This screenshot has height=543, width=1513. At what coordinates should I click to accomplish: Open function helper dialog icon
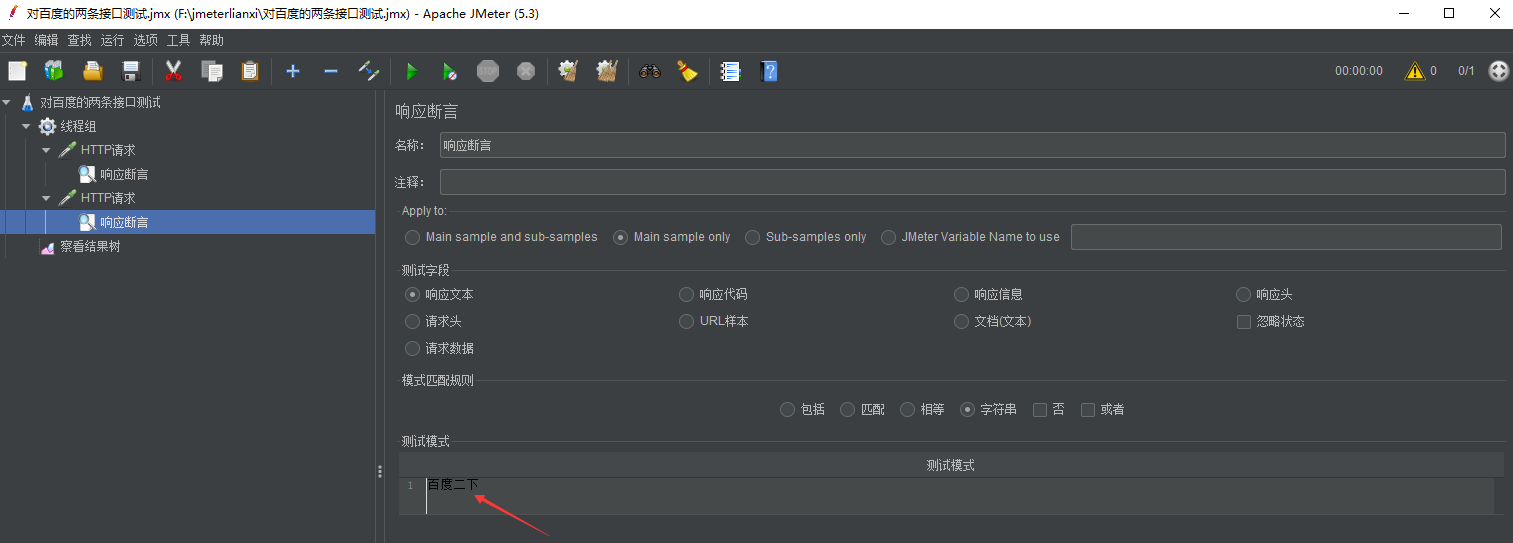(x=730, y=71)
